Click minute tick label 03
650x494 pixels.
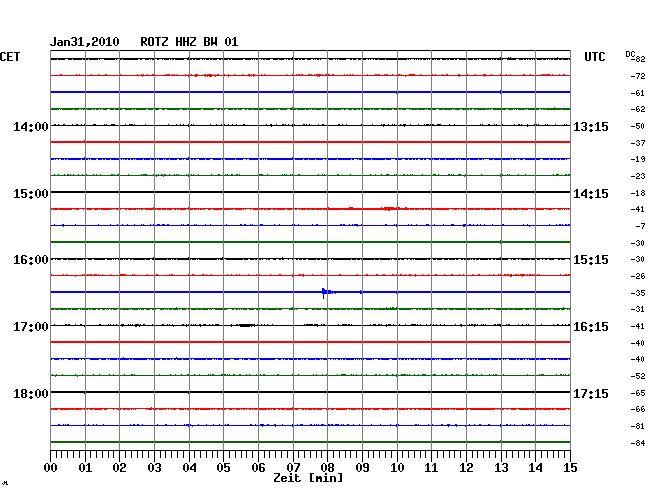154,467
